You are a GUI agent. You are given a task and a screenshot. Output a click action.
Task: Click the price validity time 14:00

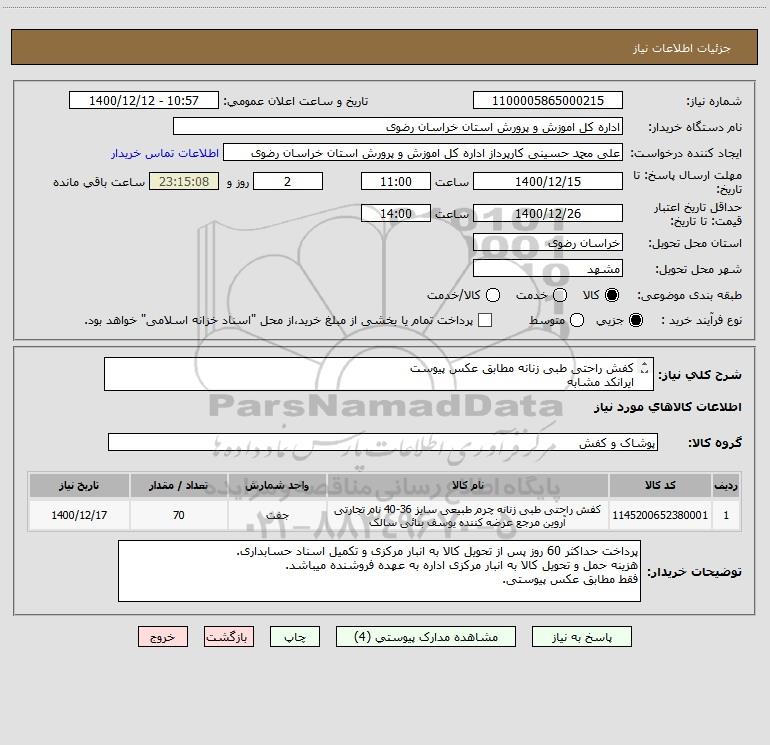[x=396, y=213]
